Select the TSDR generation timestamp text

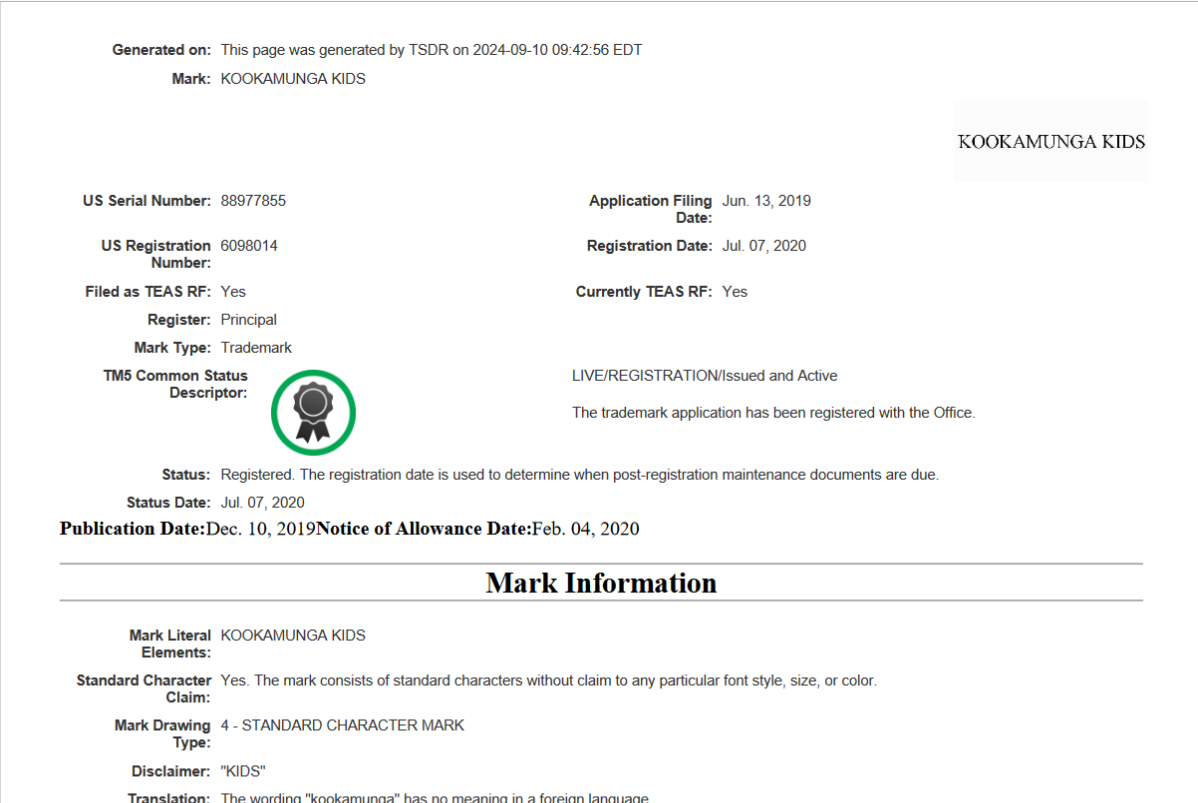pyautogui.click(x=431, y=50)
